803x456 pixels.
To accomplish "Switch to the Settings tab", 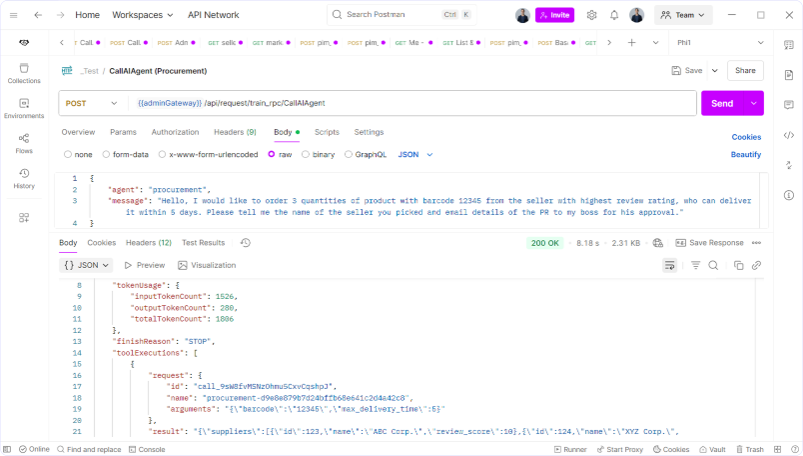I will pos(369,132).
